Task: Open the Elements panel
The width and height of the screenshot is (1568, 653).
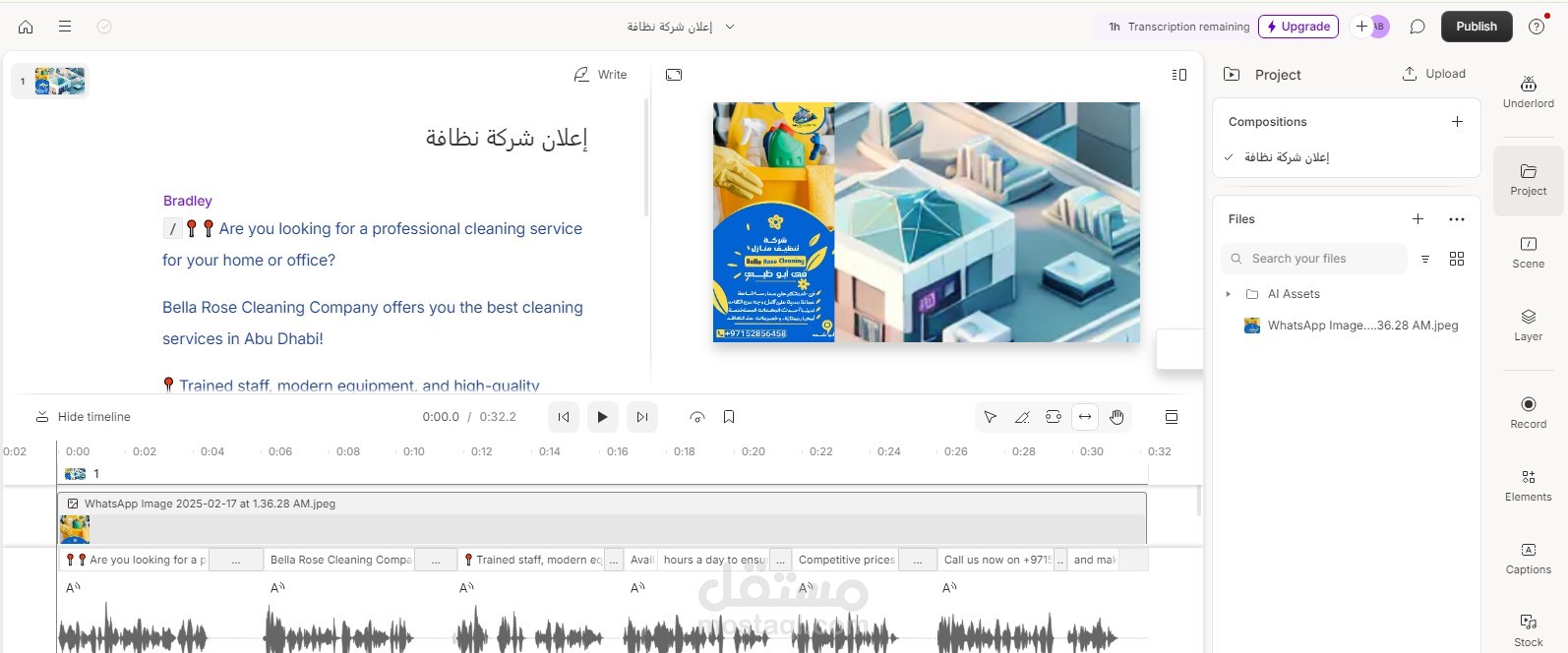Action: coord(1529,486)
